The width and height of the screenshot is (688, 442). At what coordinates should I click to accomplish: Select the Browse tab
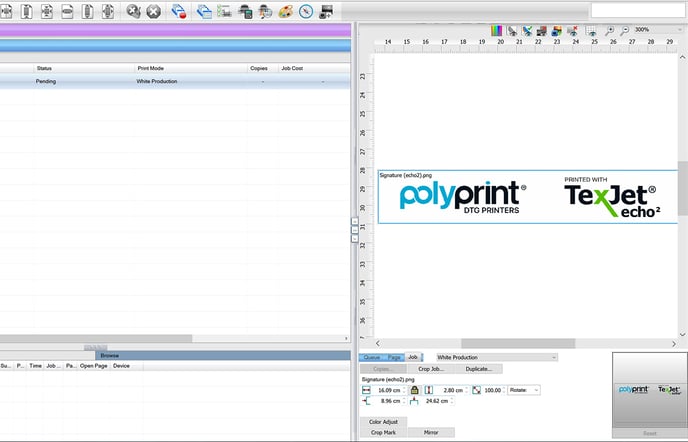click(223, 356)
